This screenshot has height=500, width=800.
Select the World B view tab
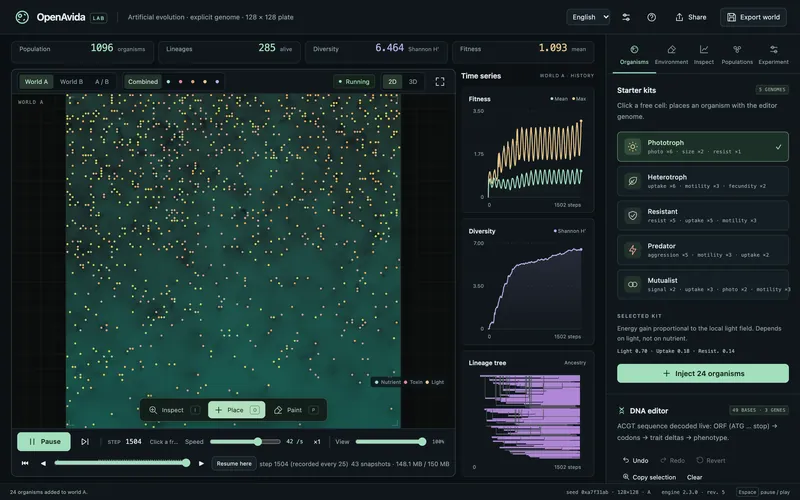[x=71, y=82]
